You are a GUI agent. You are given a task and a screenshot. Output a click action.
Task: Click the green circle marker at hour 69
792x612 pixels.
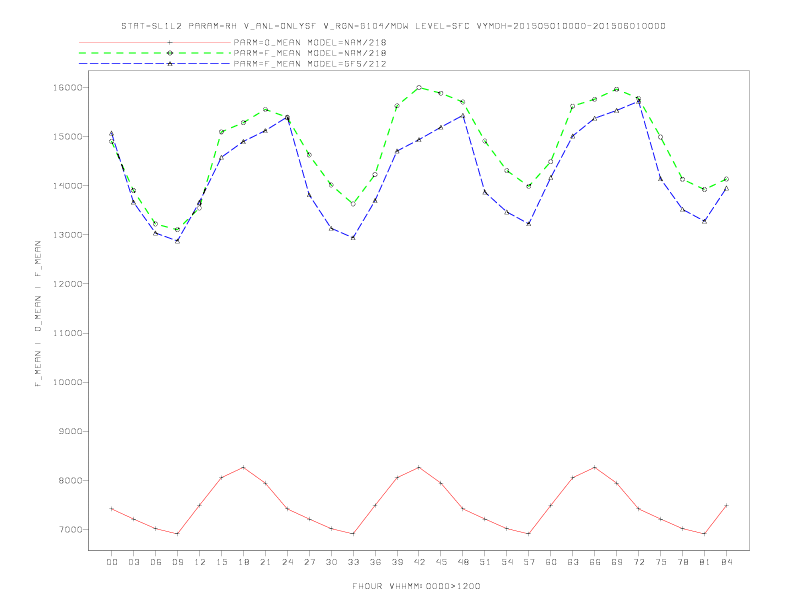pos(616,89)
